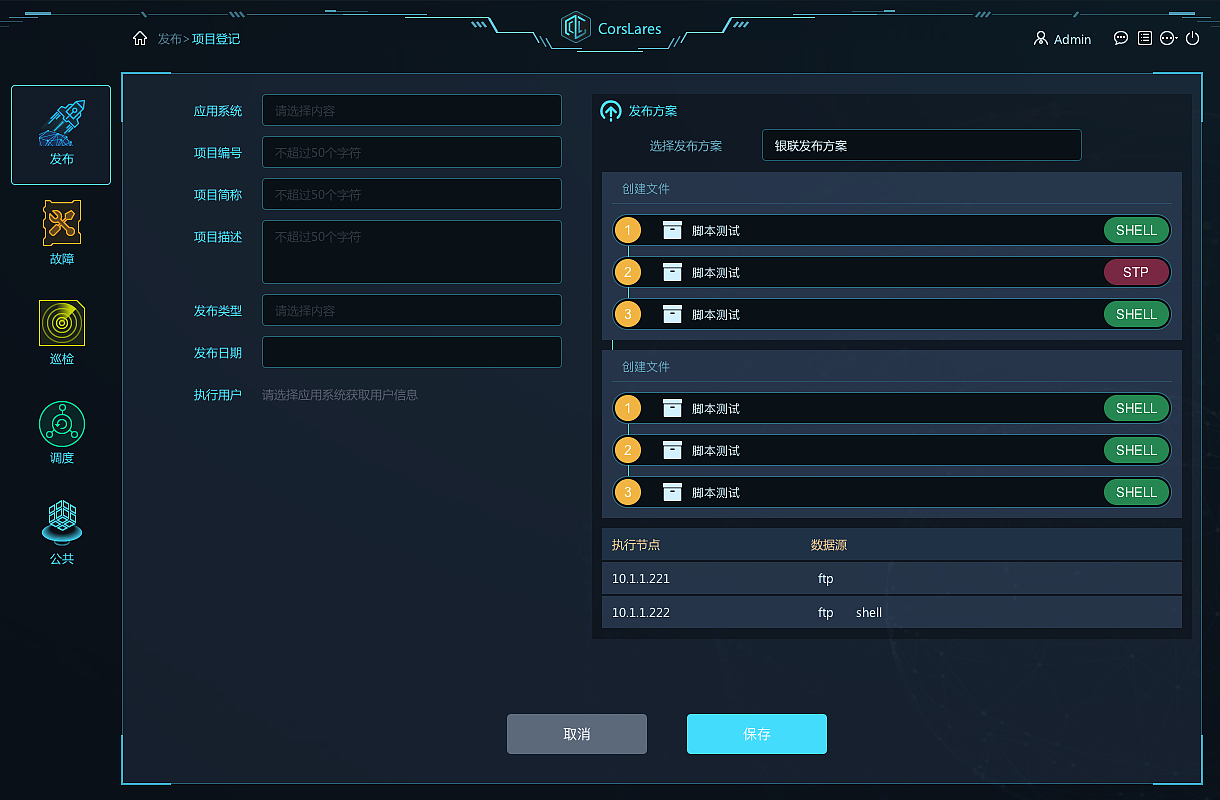Click the red STP badge
Screen dimensions: 1220x800
[x=1136, y=272]
